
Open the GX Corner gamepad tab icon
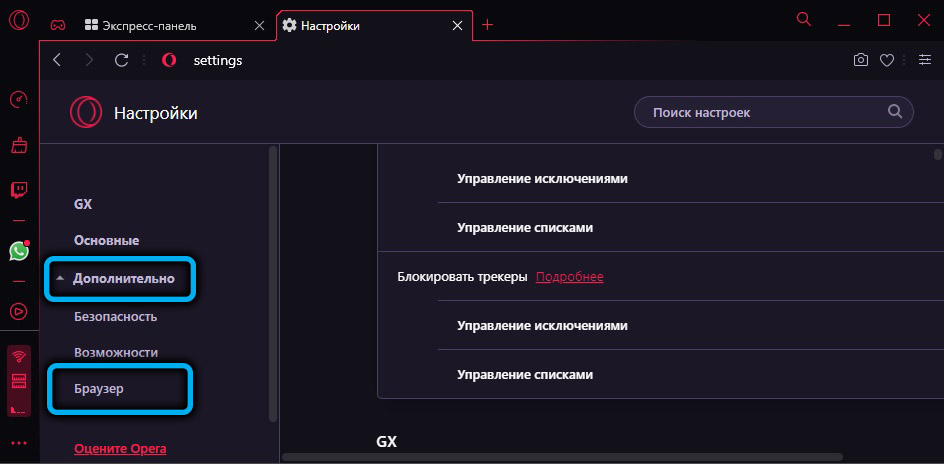pos(58,25)
